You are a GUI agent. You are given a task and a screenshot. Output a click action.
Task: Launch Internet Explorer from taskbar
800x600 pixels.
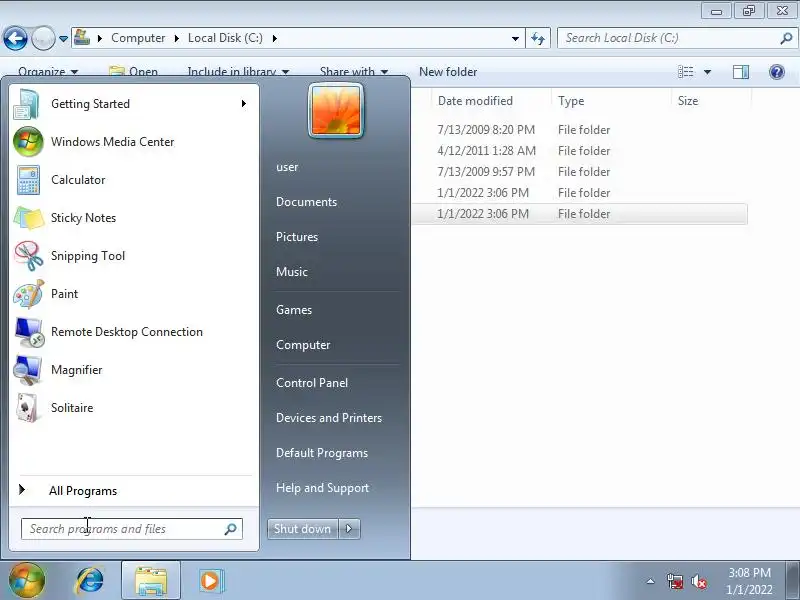[90, 581]
